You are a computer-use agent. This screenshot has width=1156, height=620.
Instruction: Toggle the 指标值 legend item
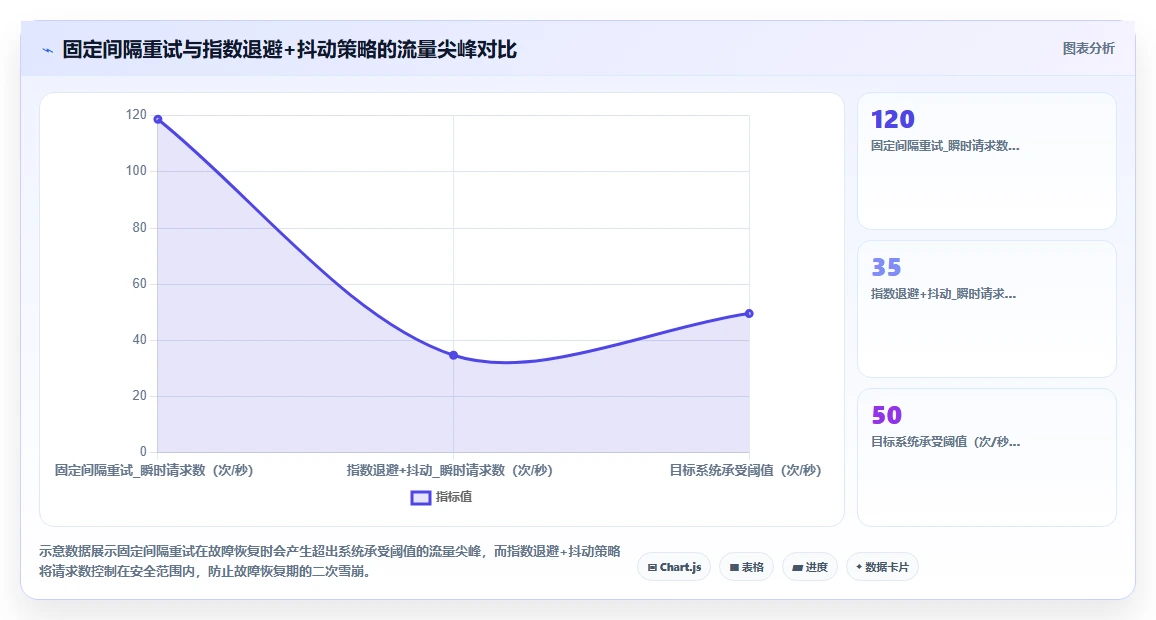[x=442, y=498]
